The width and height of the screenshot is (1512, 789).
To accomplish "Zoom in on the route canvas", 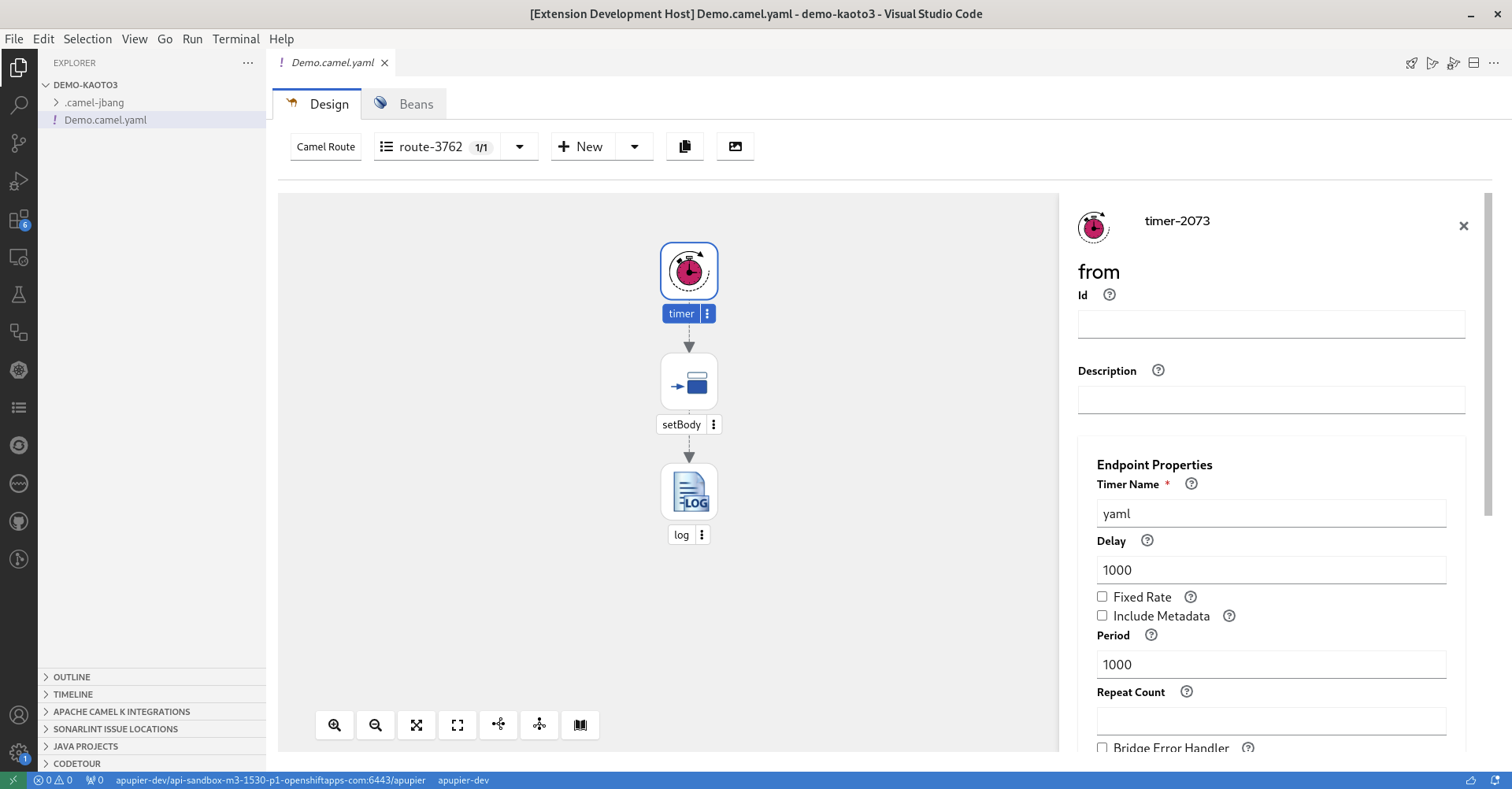I will tap(335, 725).
